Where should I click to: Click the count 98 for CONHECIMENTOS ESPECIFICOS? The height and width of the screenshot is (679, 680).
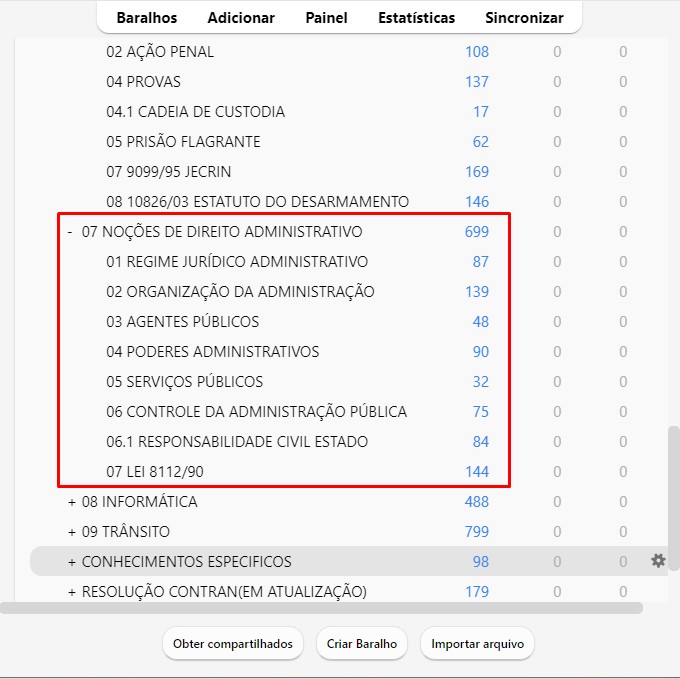(481, 561)
